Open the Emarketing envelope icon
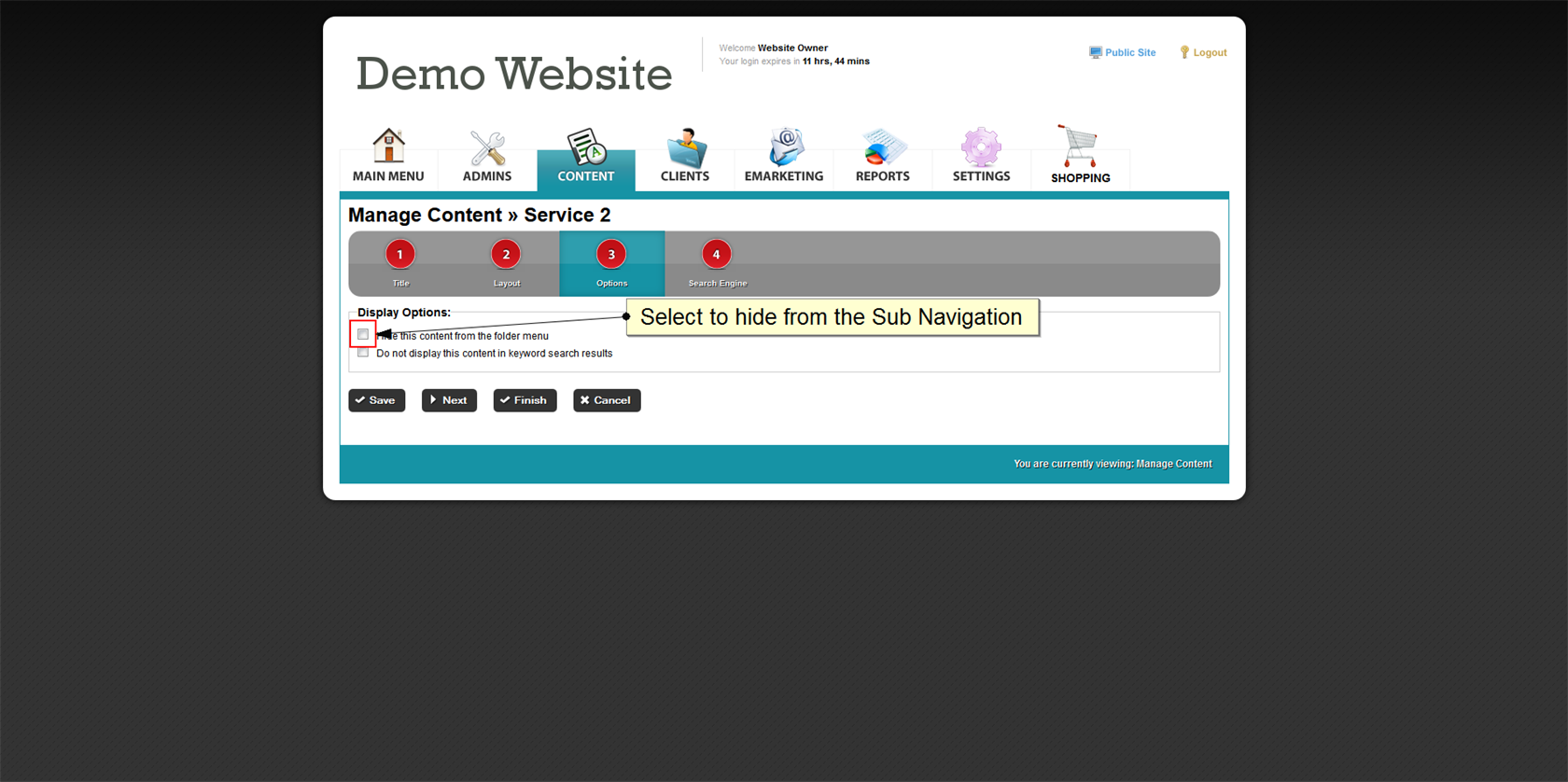Viewport: 1568px width, 782px height. (784, 147)
